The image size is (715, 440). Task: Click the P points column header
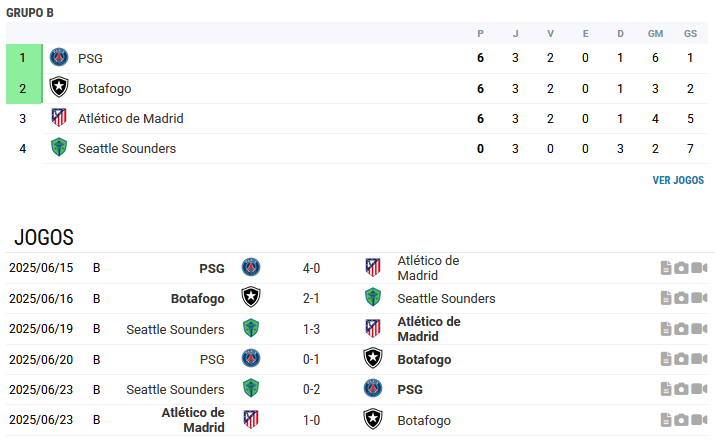[x=480, y=34]
